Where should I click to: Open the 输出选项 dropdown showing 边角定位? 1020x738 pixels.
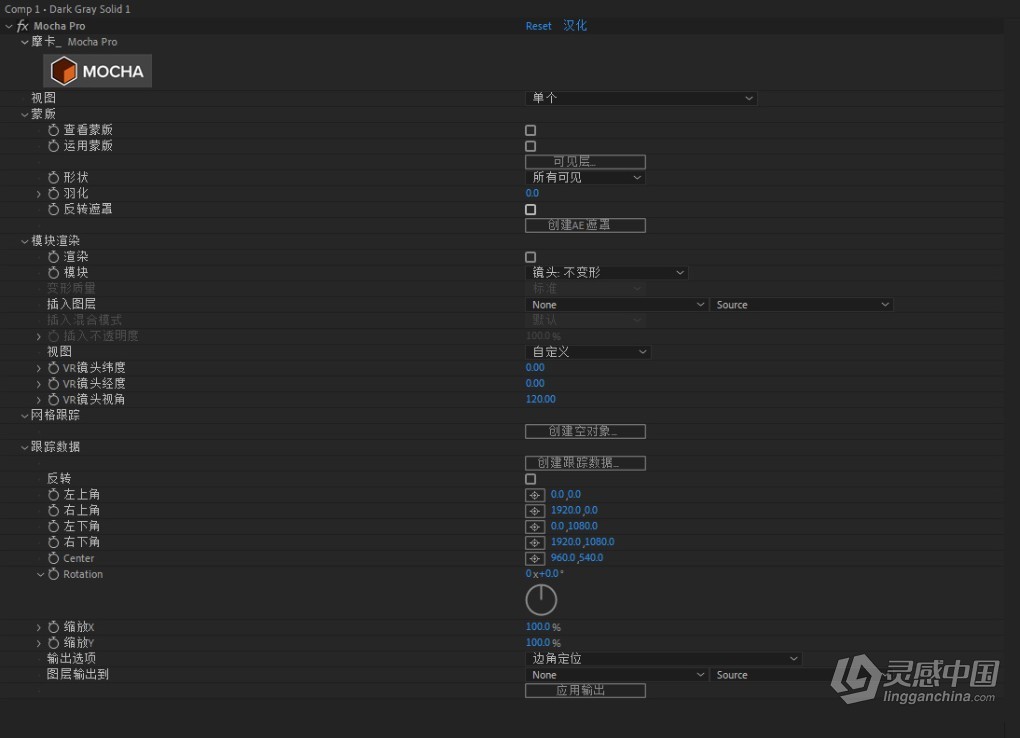[664, 659]
